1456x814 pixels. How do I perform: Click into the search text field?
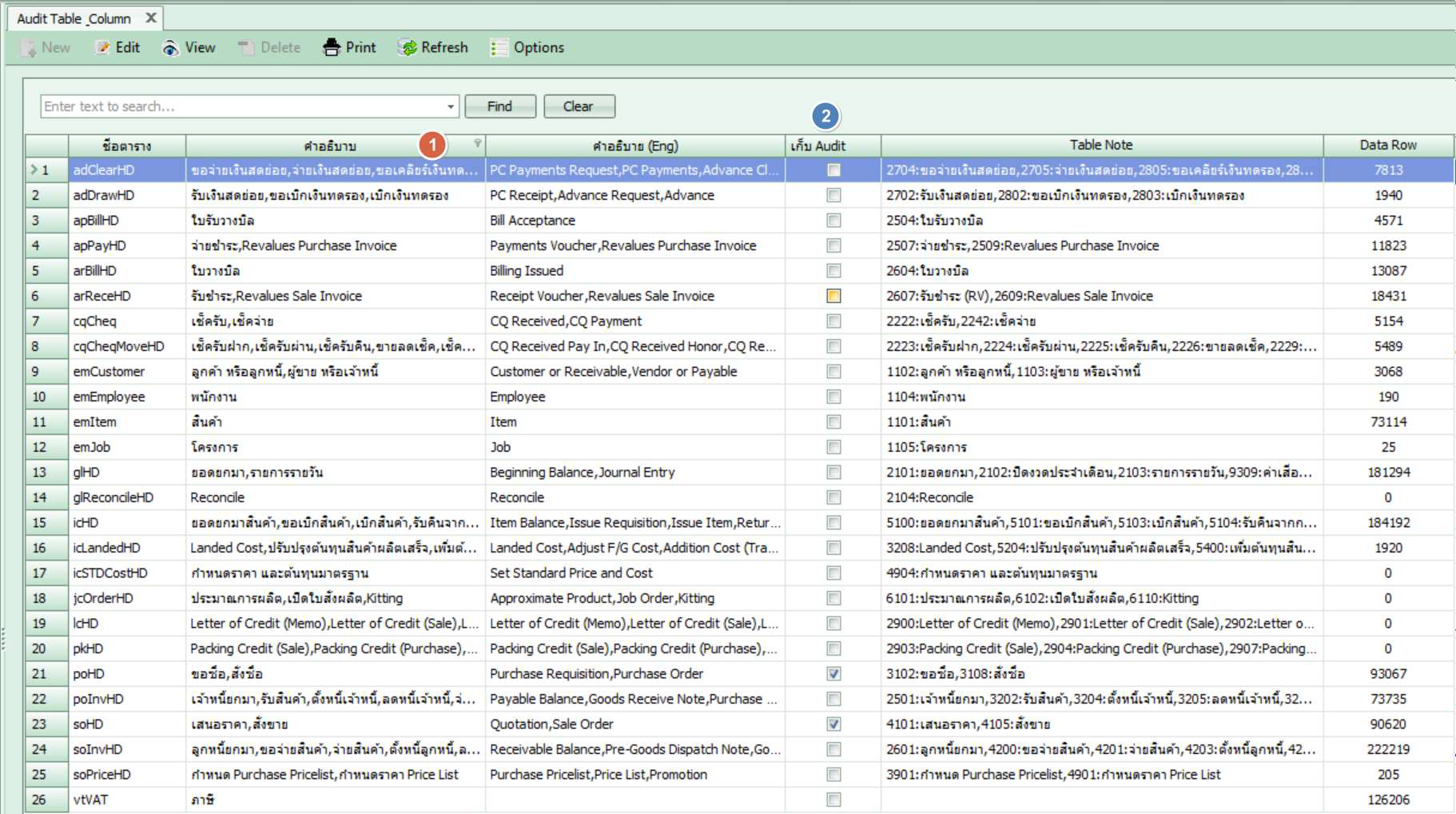point(240,106)
